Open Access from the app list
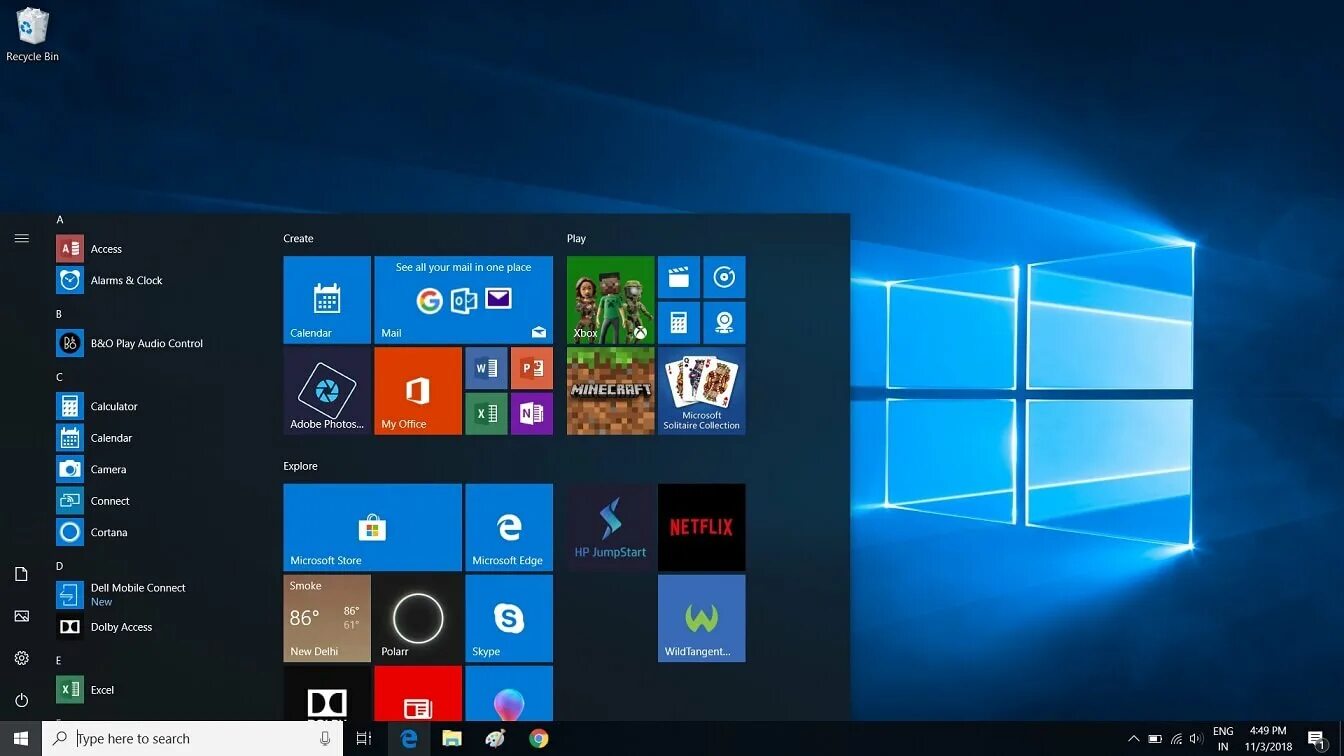 click(150, 249)
